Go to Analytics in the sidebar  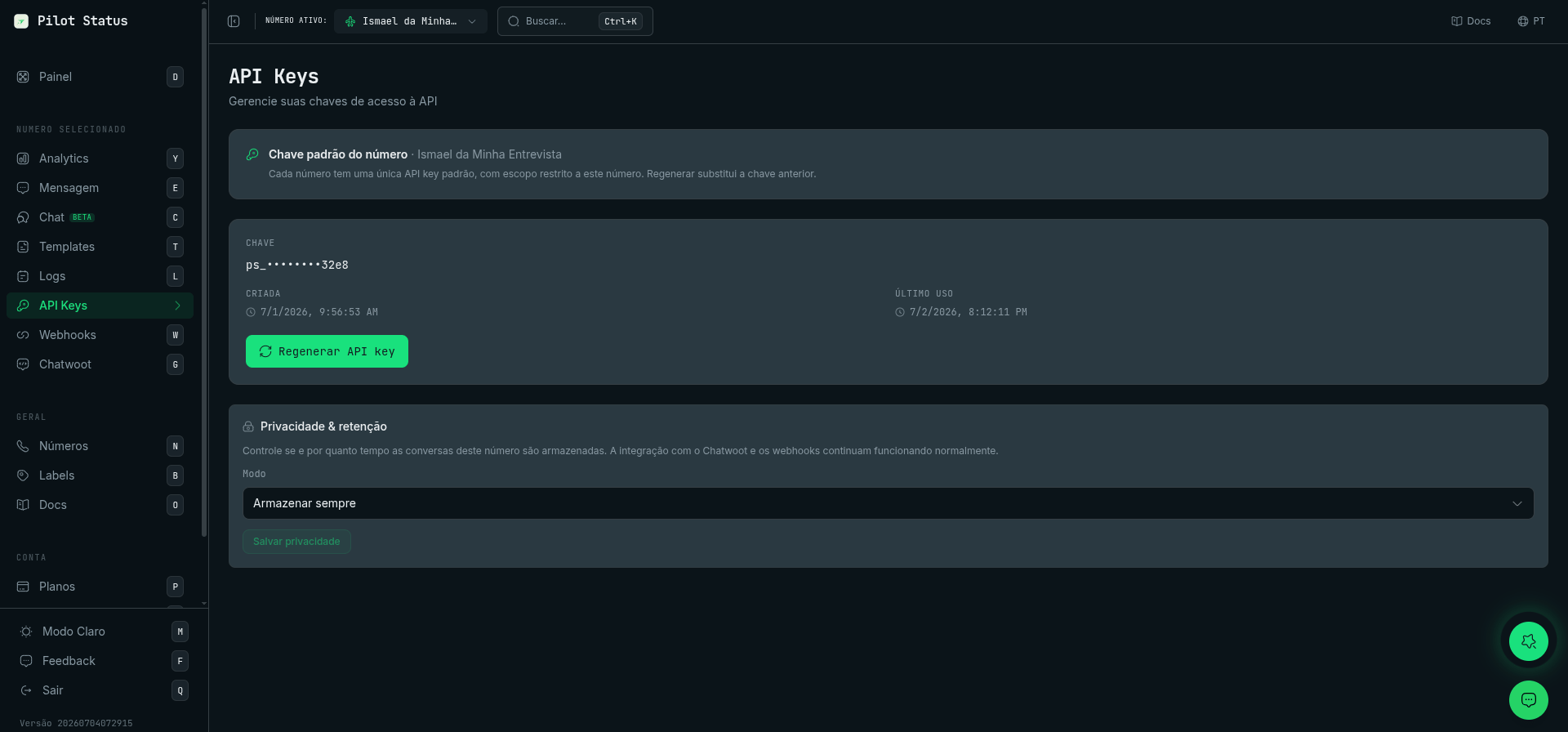tap(100, 158)
